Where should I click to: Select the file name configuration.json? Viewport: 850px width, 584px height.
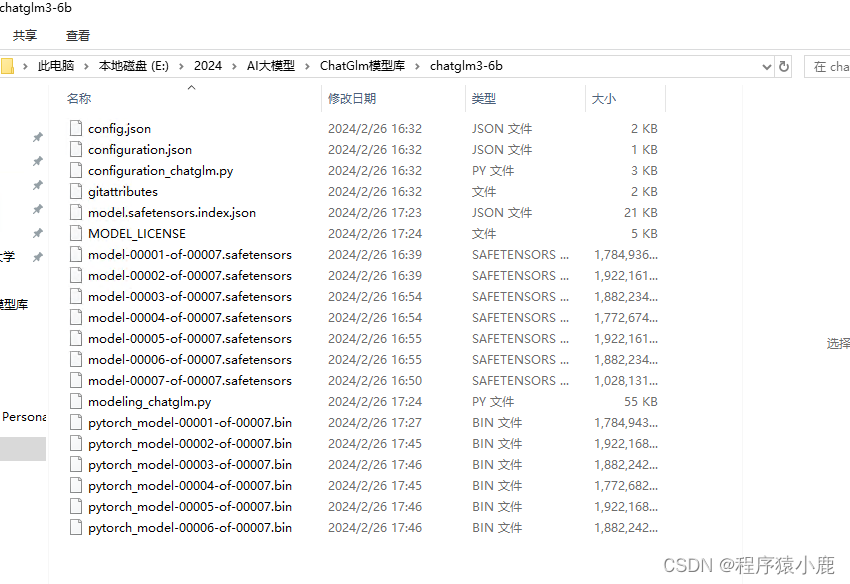(x=140, y=150)
